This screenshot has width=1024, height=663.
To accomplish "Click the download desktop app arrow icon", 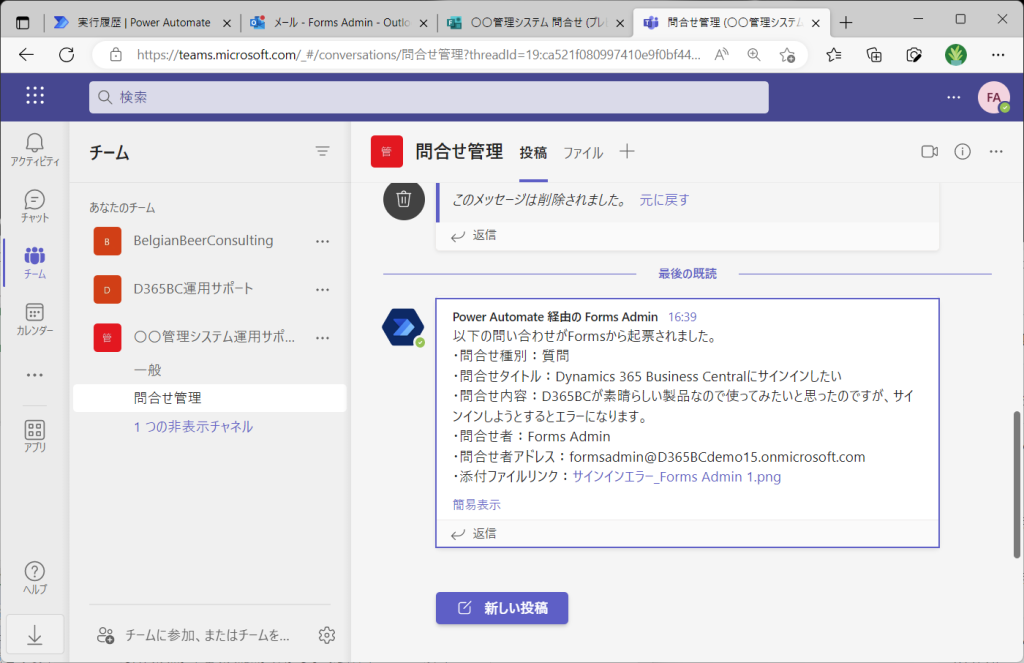I will (x=35, y=634).
